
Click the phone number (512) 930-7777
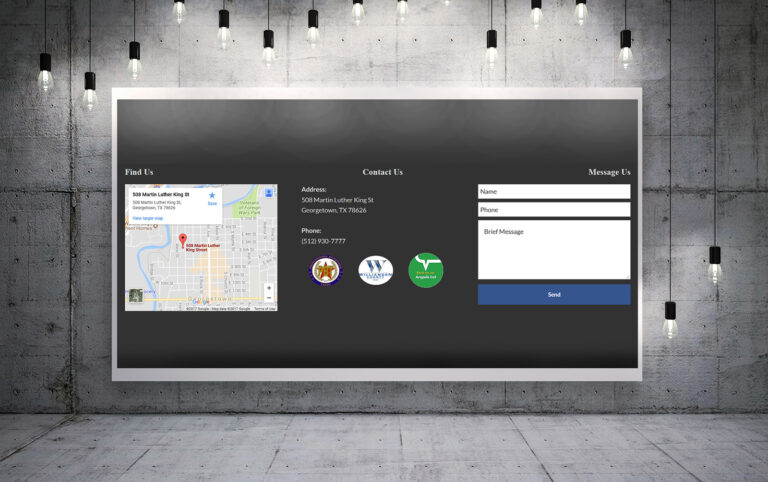coord(323,241)
